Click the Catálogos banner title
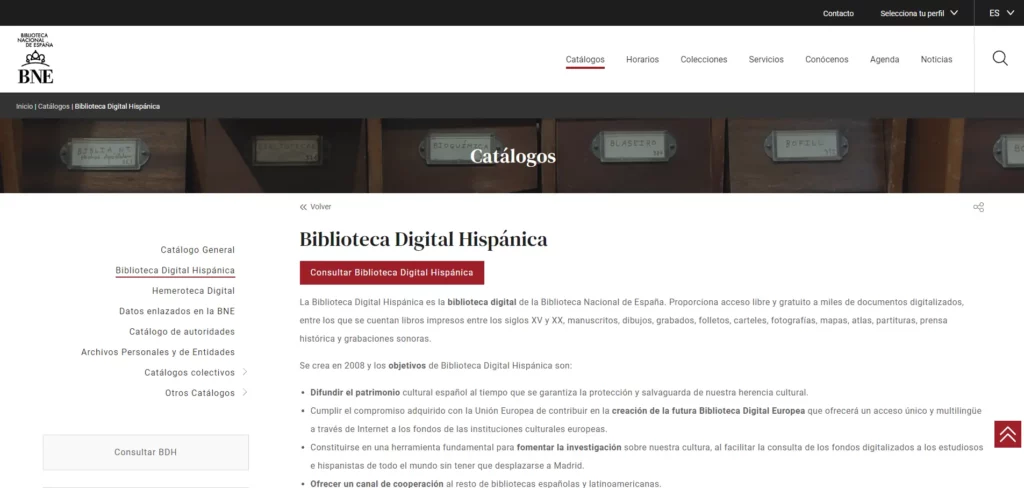1024x488 pixels. 513,156
